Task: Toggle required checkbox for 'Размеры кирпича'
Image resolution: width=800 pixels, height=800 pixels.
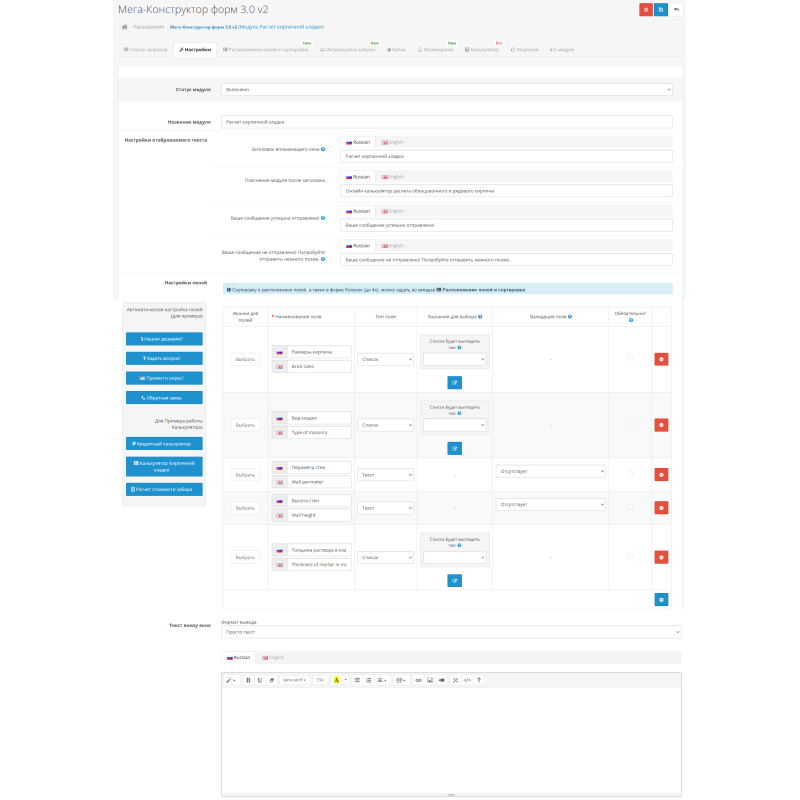Action: click(631, 358)
